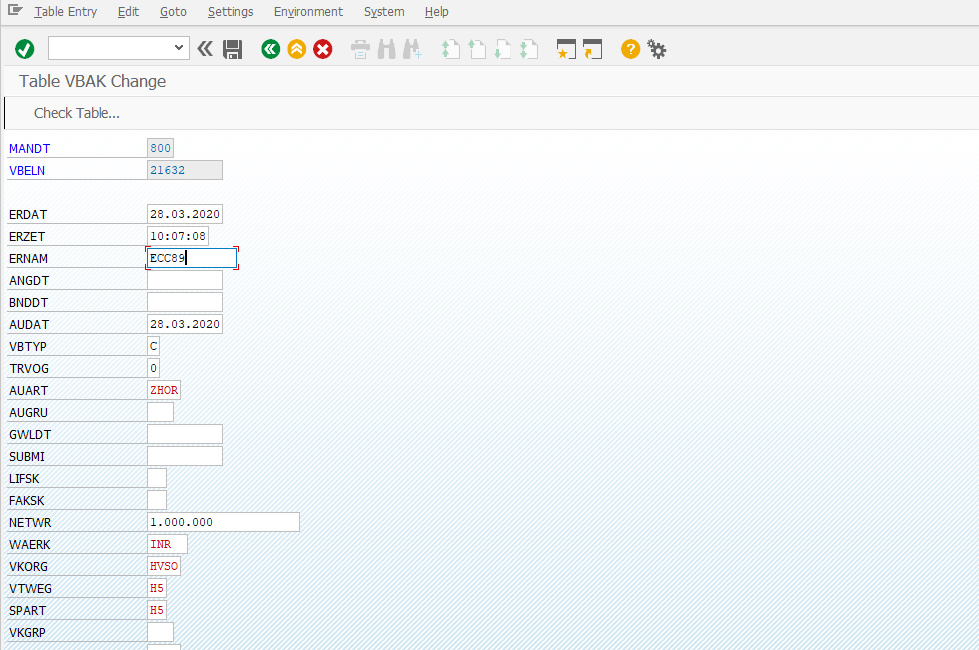Open the Environment menu
979x650 pixels.
click(x=308, y=11)
